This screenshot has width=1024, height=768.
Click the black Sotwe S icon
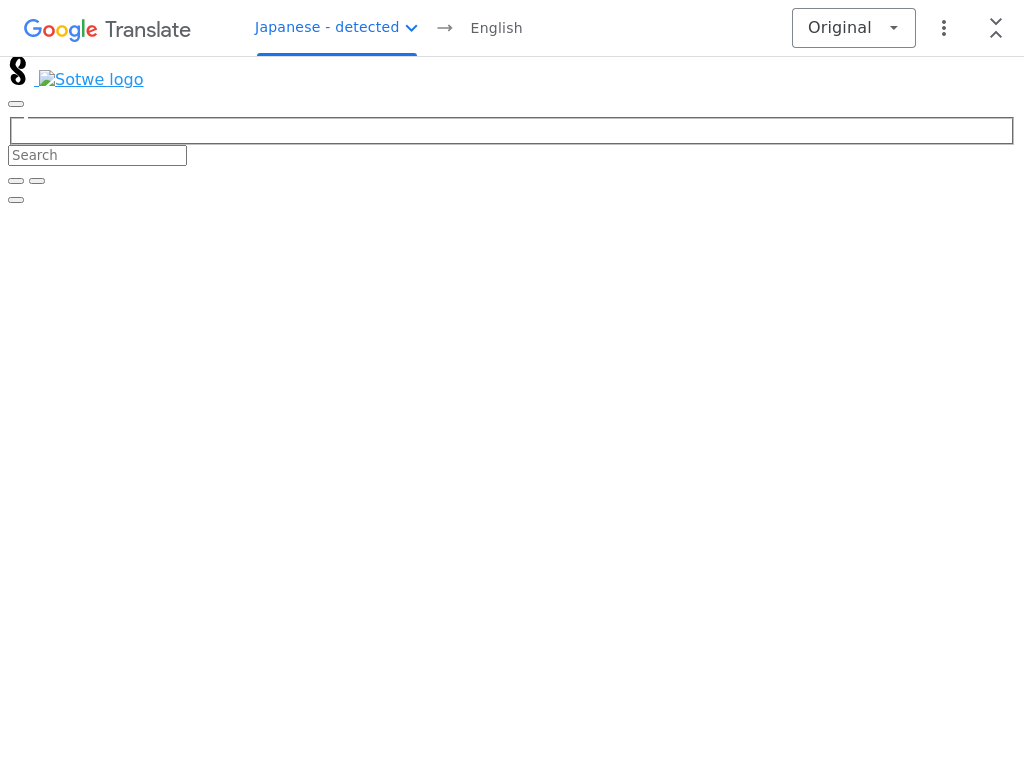(18, 72)
